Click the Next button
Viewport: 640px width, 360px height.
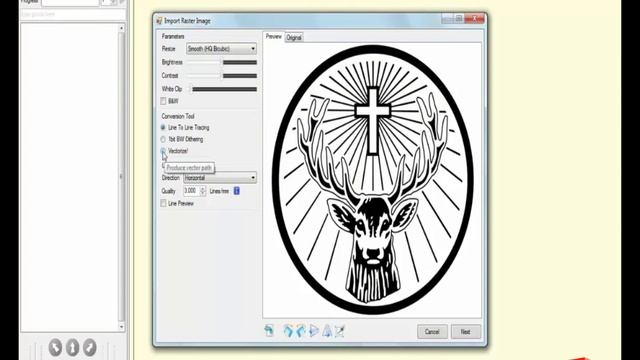coord(466,332)
